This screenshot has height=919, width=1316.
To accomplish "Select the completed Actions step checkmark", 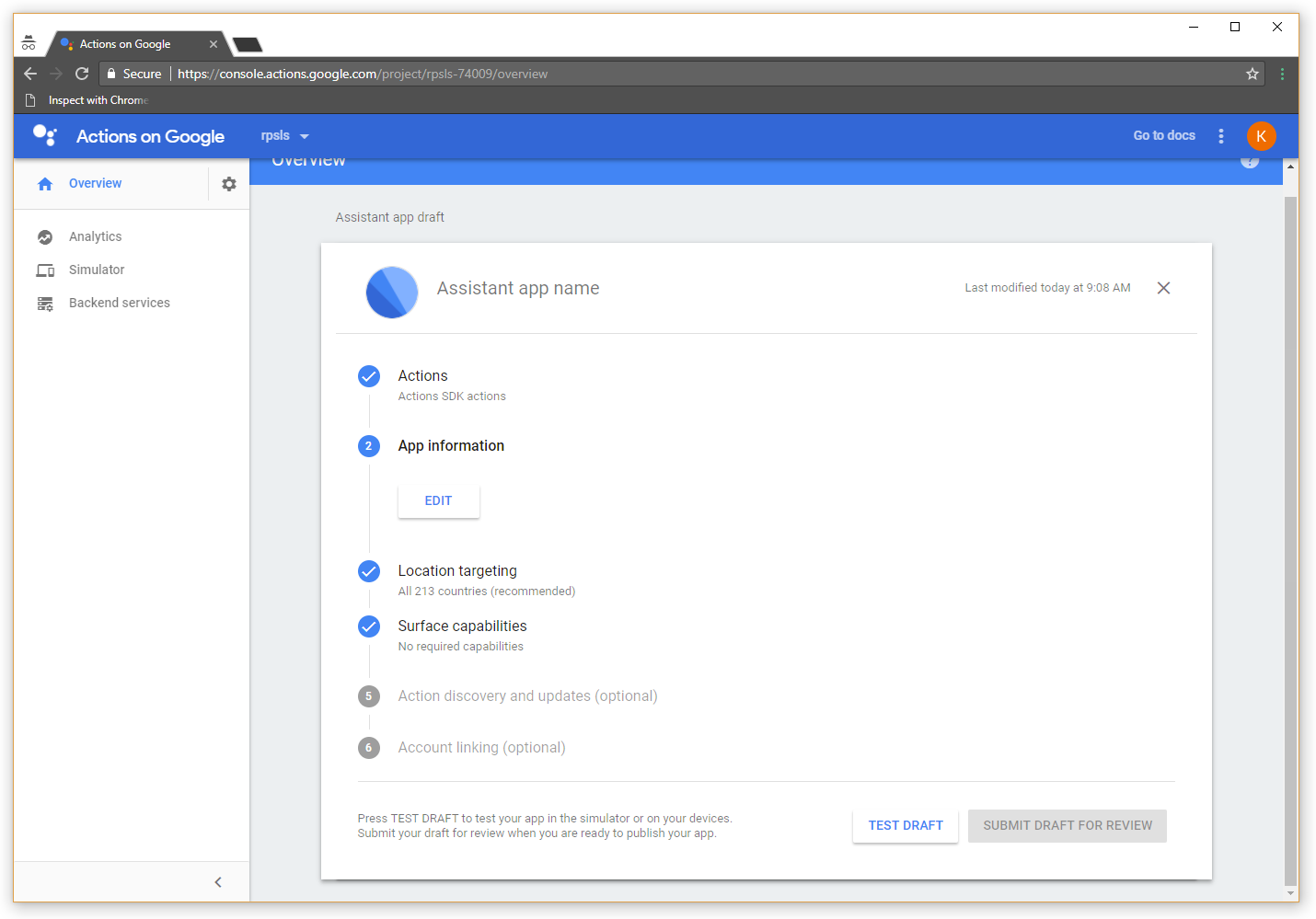I will 369,376.
